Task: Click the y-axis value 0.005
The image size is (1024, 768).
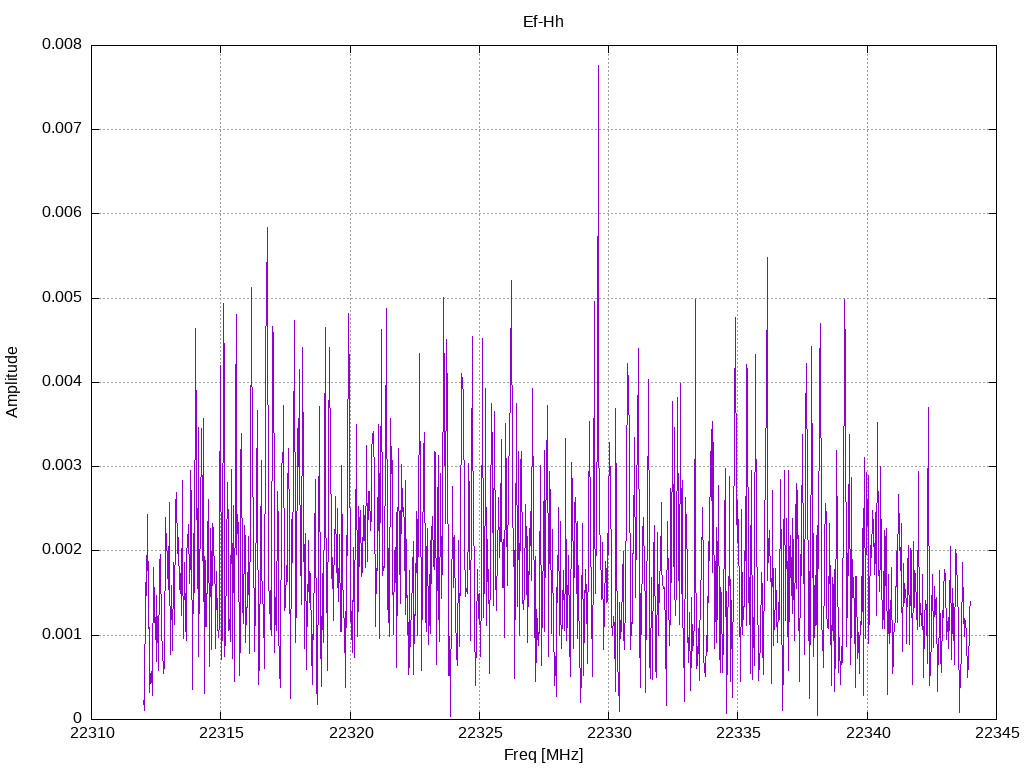Action: [62, 298]
